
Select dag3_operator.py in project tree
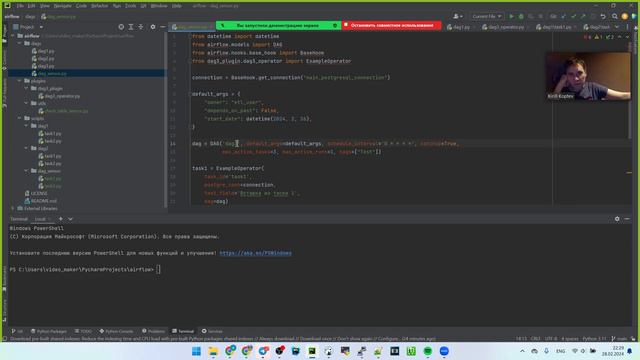[x=62, y=96]
